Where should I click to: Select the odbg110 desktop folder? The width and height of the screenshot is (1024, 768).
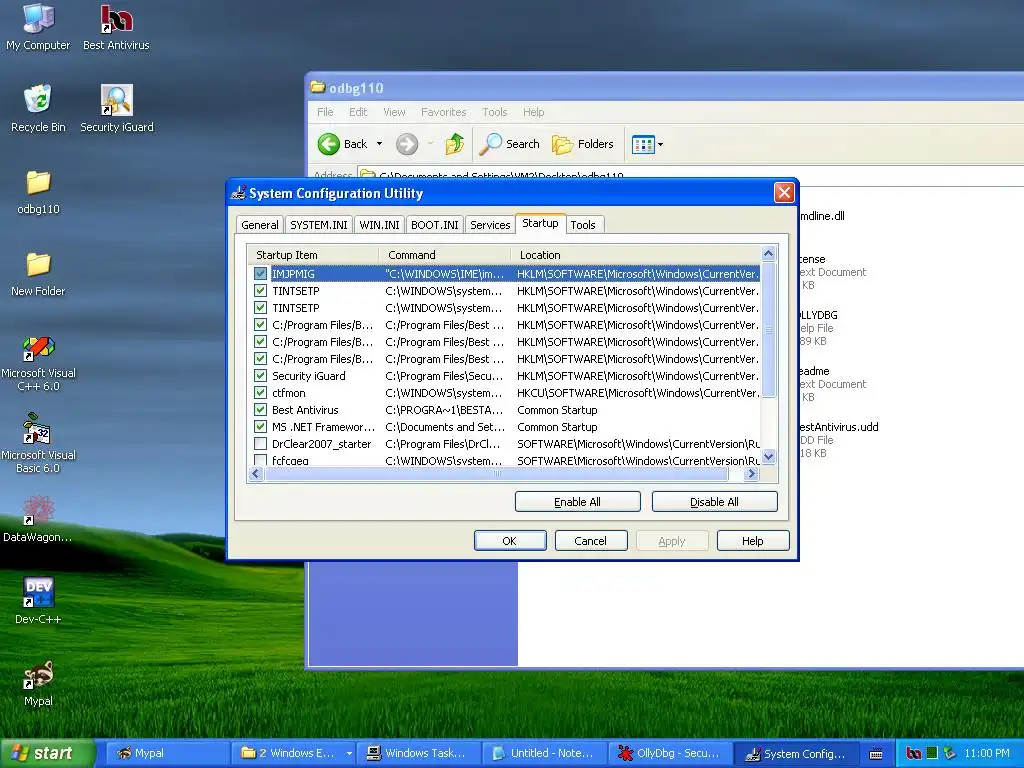(x=38, y=192)
